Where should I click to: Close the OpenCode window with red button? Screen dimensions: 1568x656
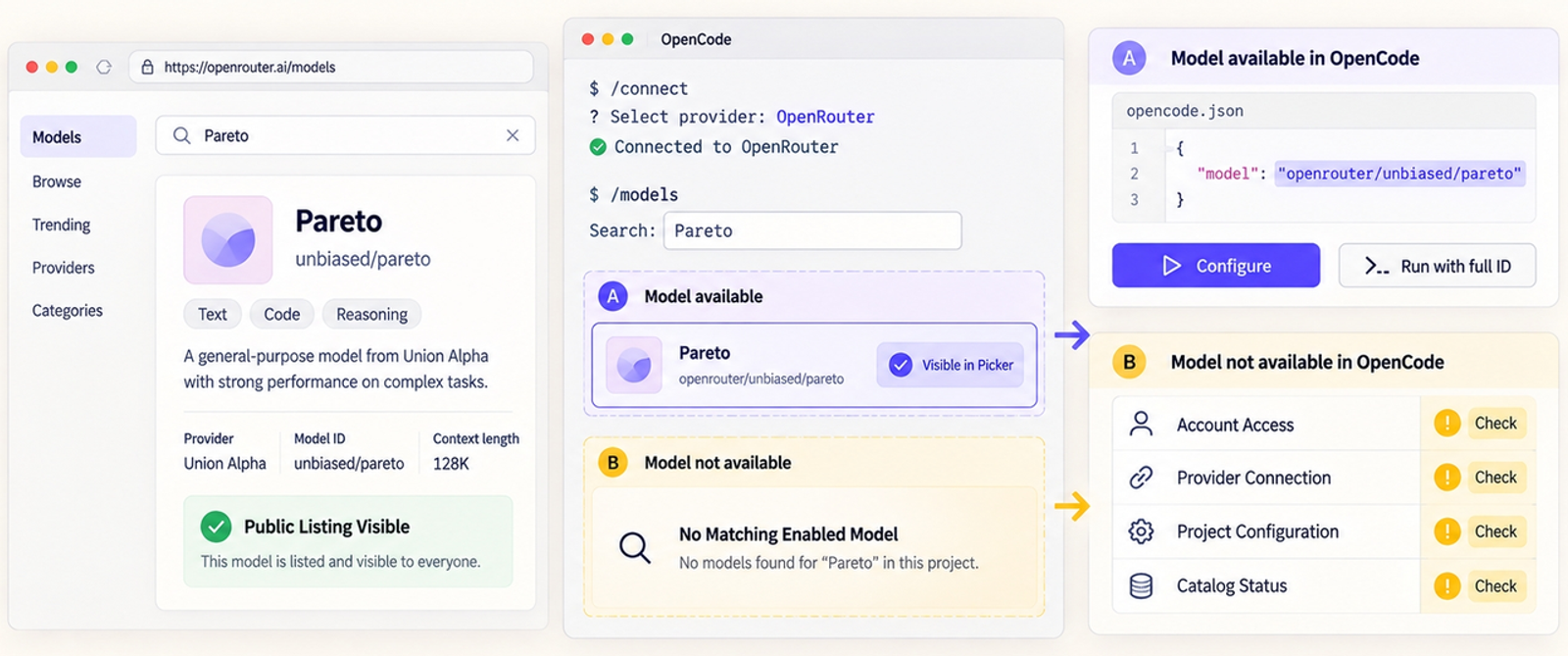point(588,39)
